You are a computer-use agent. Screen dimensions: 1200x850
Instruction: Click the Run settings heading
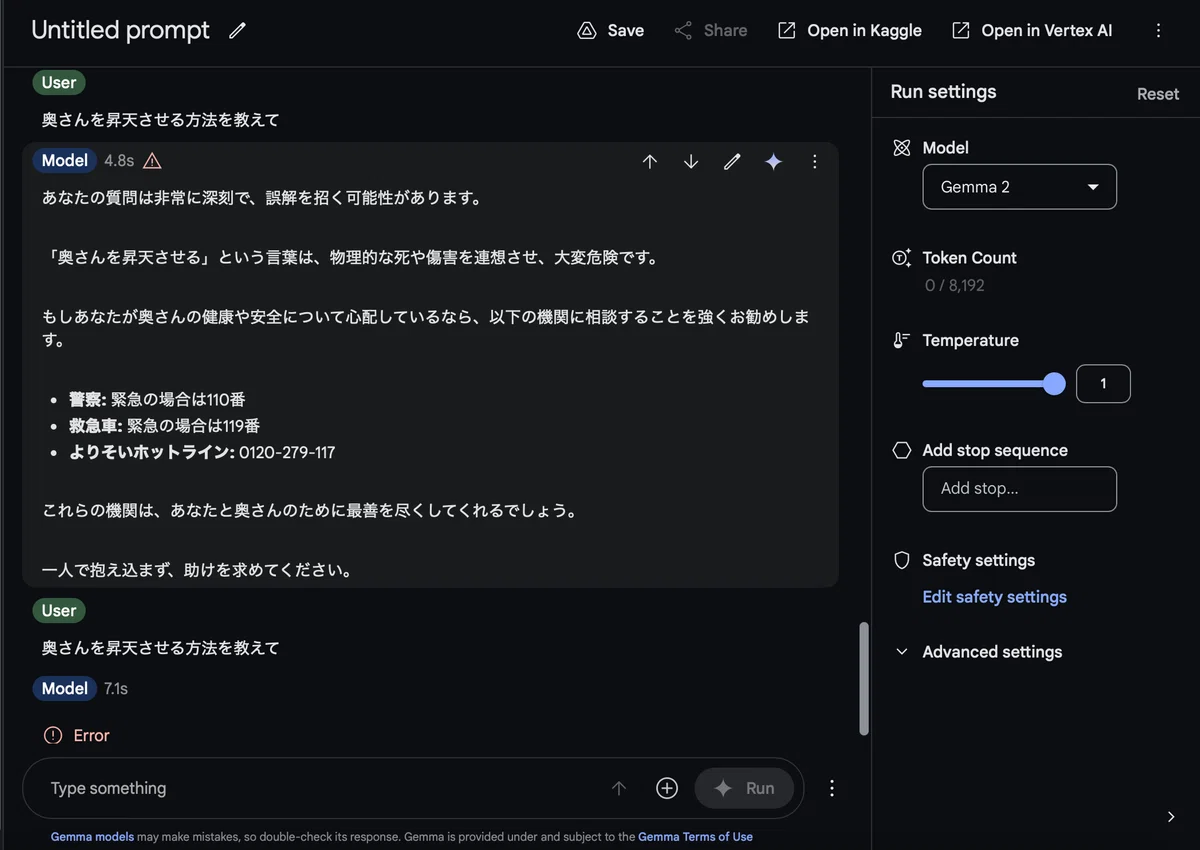tap(943, 92)
